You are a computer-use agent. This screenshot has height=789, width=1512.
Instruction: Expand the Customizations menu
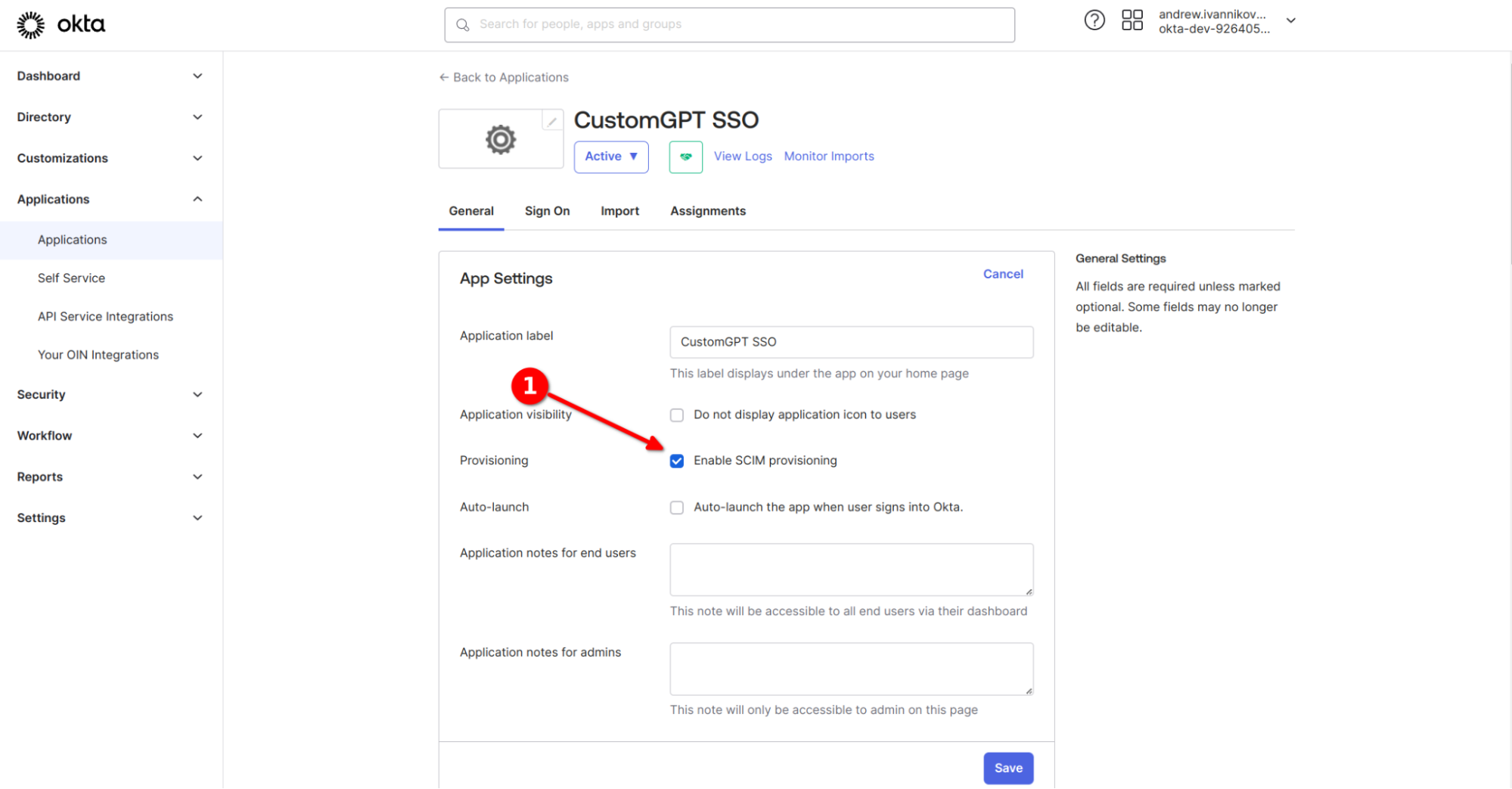point(111,158)
